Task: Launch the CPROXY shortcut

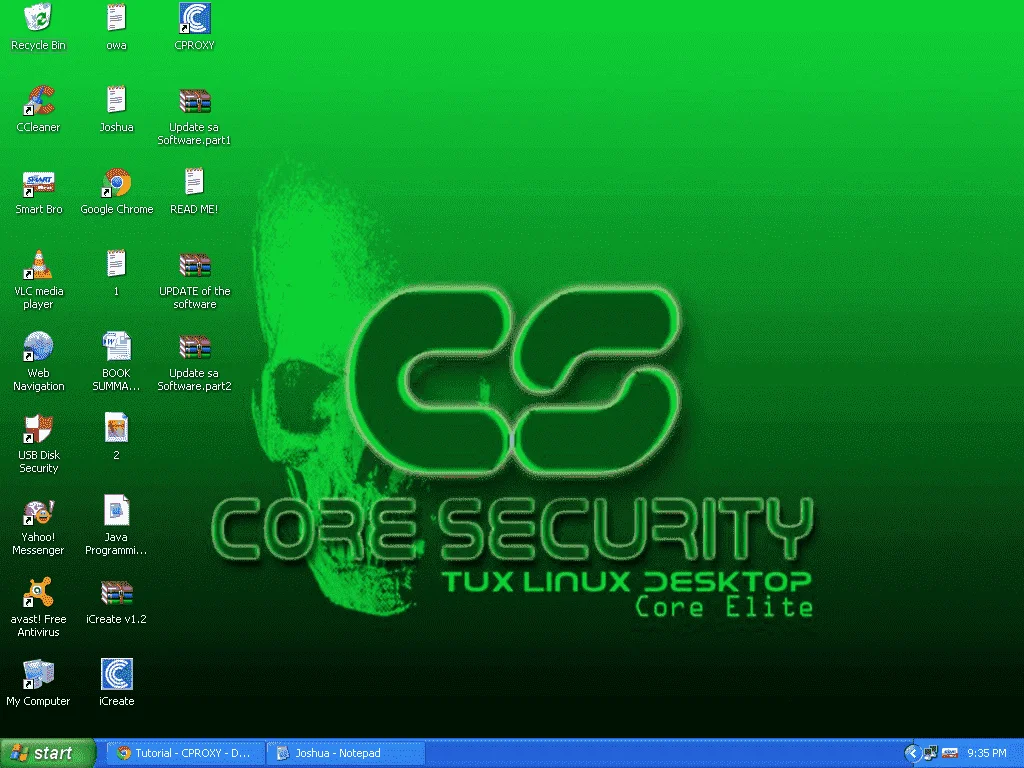Action: 195,18
